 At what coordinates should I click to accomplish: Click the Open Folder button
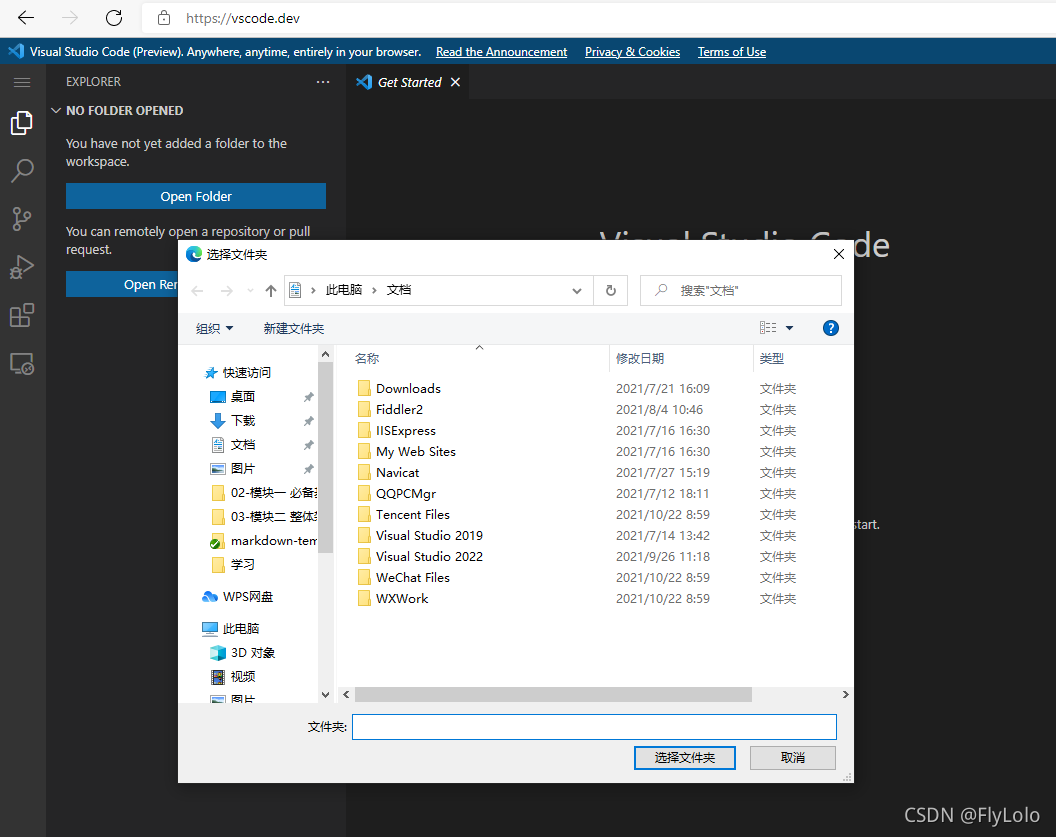[196, 196]
